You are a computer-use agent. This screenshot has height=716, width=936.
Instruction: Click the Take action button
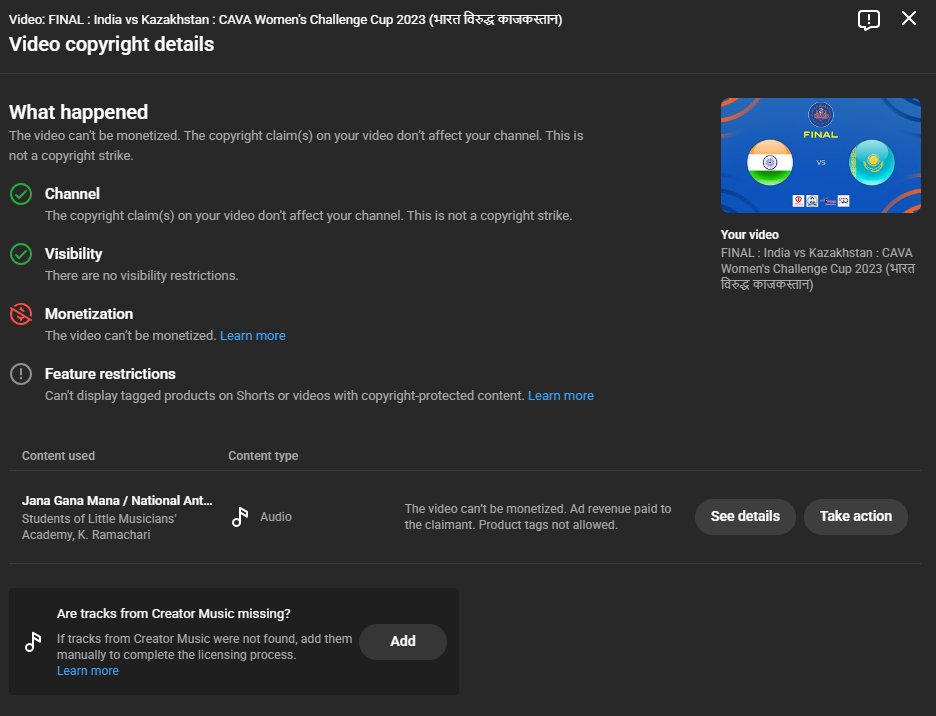855,517
